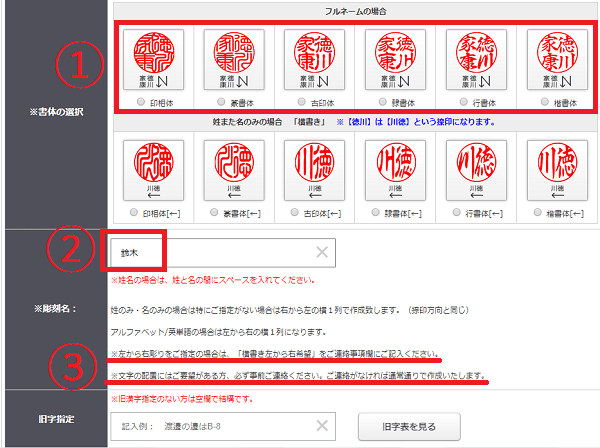The height and width of the screenshot is (448, 600).
Task: Click the engraving name field containing 鈴木
Action: (223, 253)
